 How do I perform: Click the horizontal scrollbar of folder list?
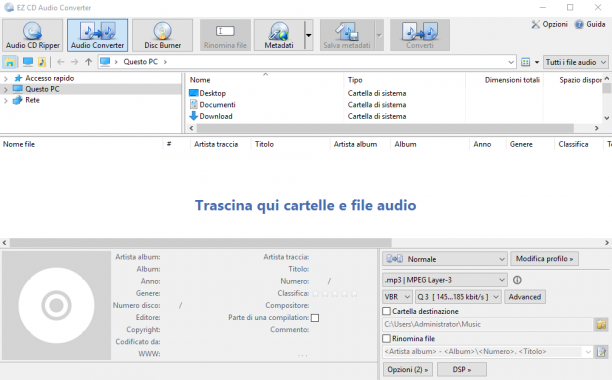[x=385, y=128]
